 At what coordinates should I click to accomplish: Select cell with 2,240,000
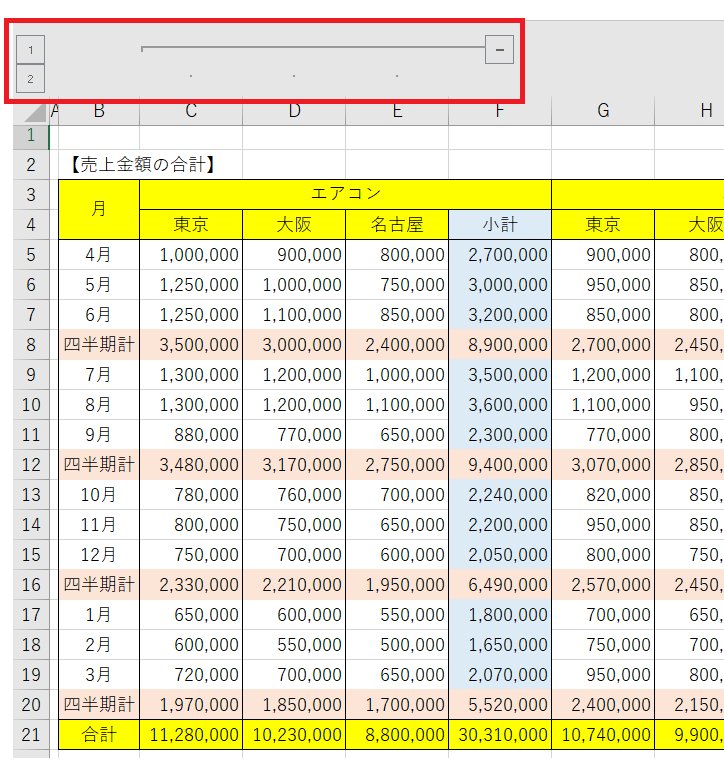coord(500,494)
